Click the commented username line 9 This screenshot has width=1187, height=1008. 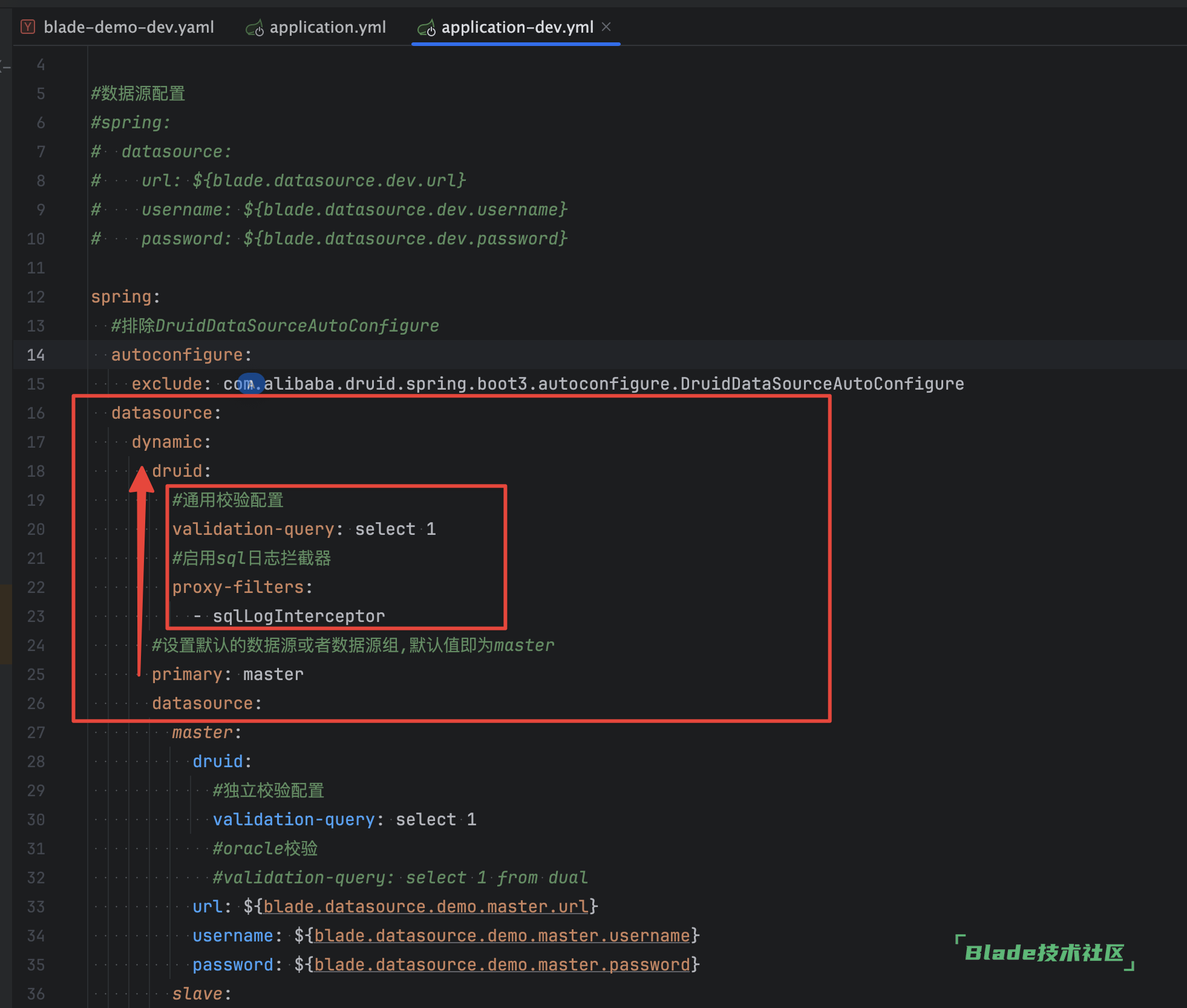[329, 209]
